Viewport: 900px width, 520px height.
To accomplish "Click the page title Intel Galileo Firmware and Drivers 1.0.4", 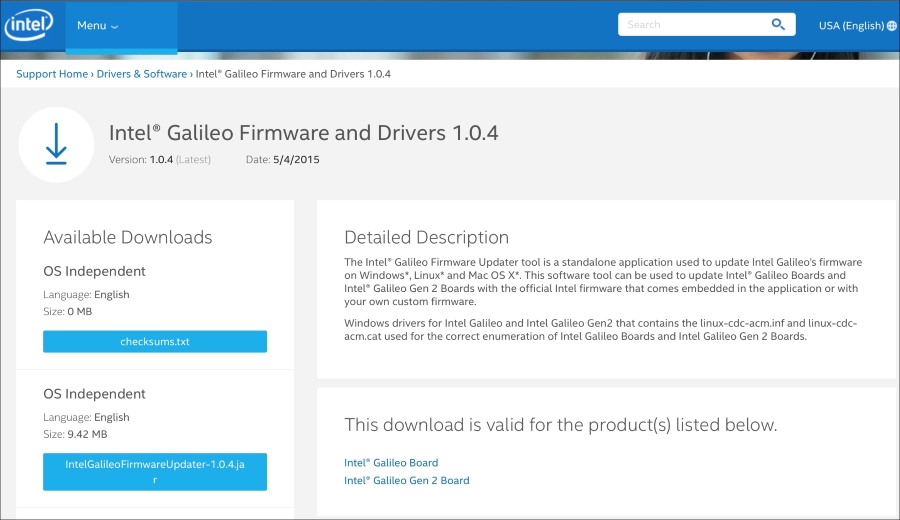I will pyautogui.click(x=304, y=133).
